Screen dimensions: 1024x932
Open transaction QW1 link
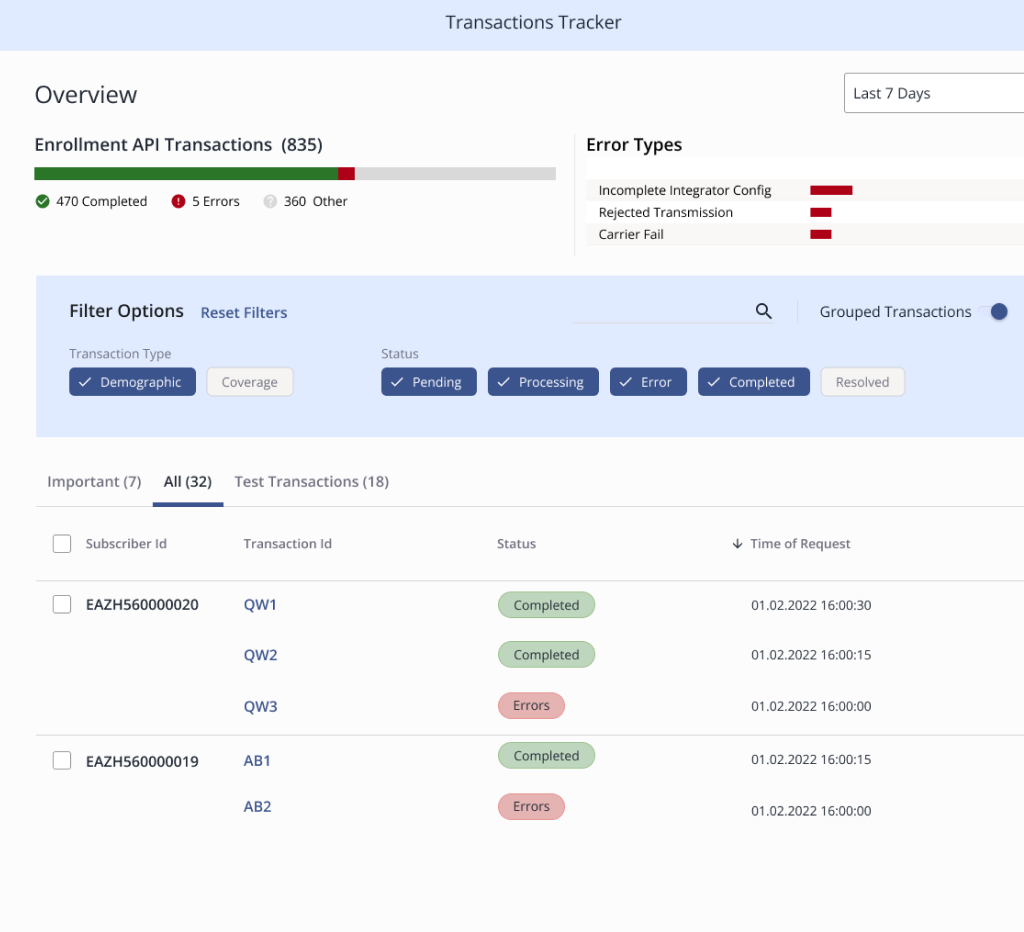[x=260, y=605]
